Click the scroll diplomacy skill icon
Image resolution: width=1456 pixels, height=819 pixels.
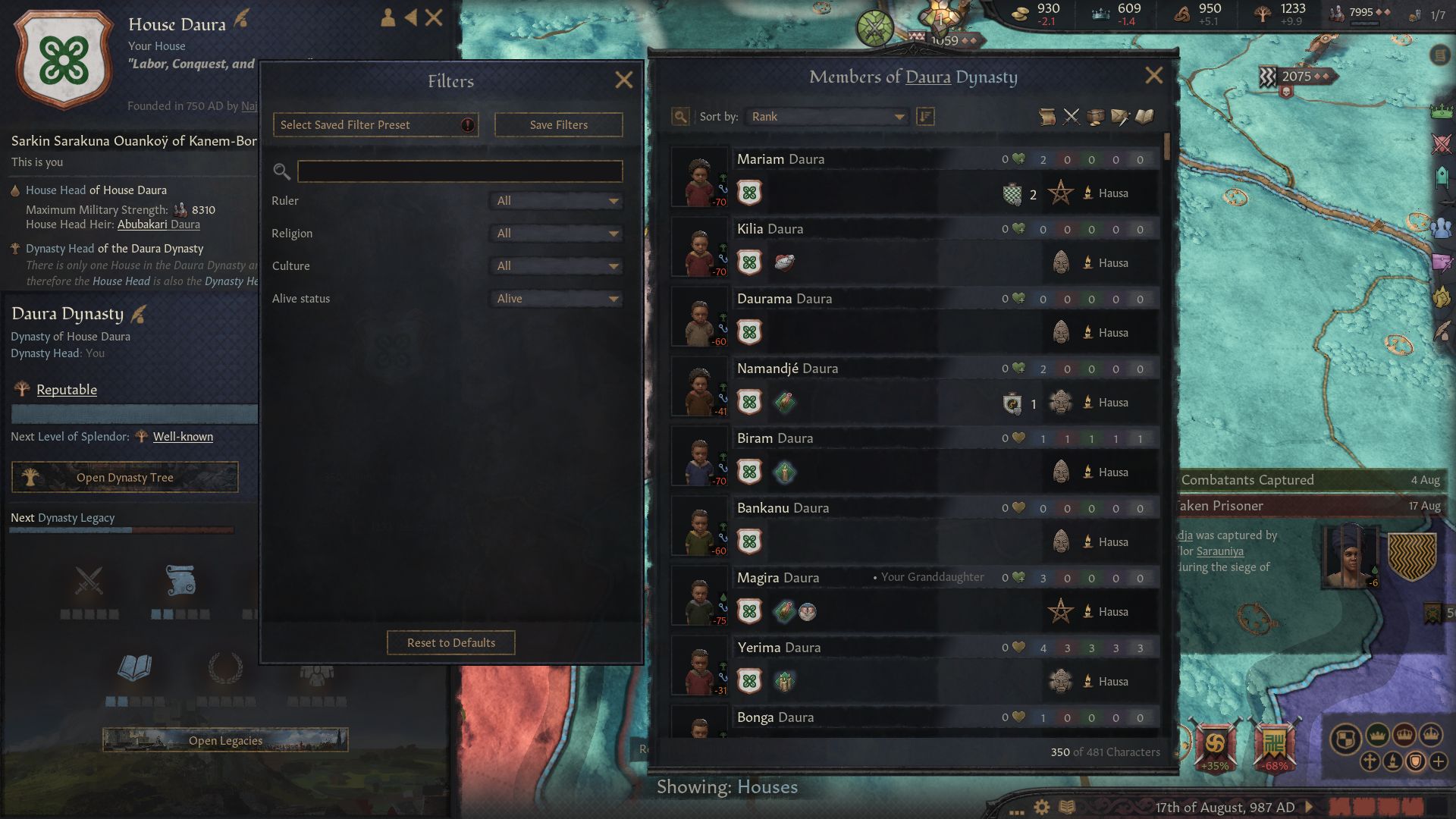pyautogui.click(x=1047, y=117)
